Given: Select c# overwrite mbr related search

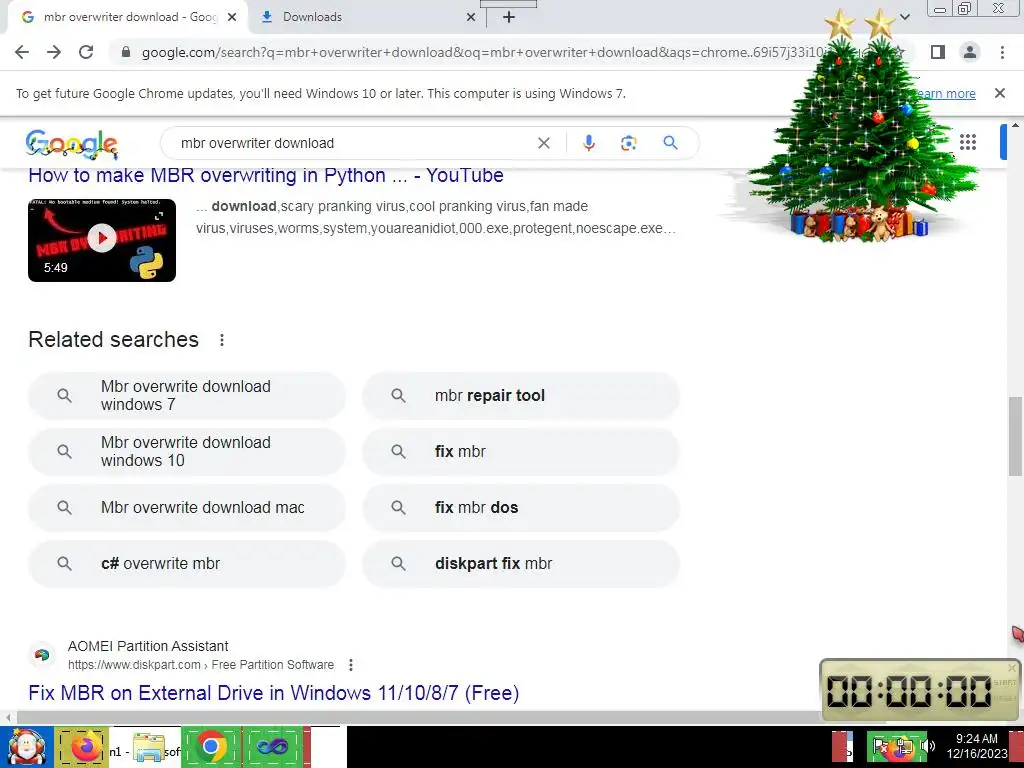Looking at the screenshot, I should [187, 564].
